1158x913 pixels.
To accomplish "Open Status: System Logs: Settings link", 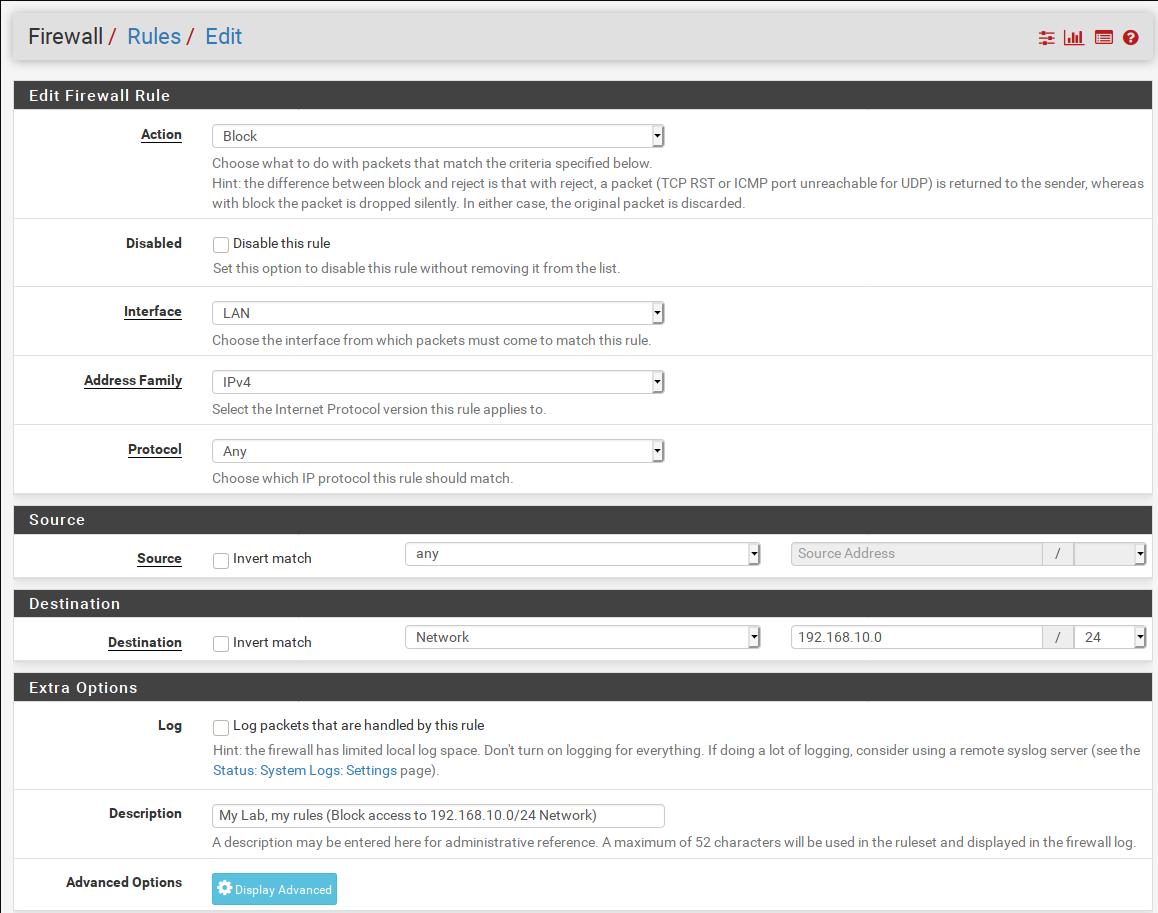I will coord(305,770).
